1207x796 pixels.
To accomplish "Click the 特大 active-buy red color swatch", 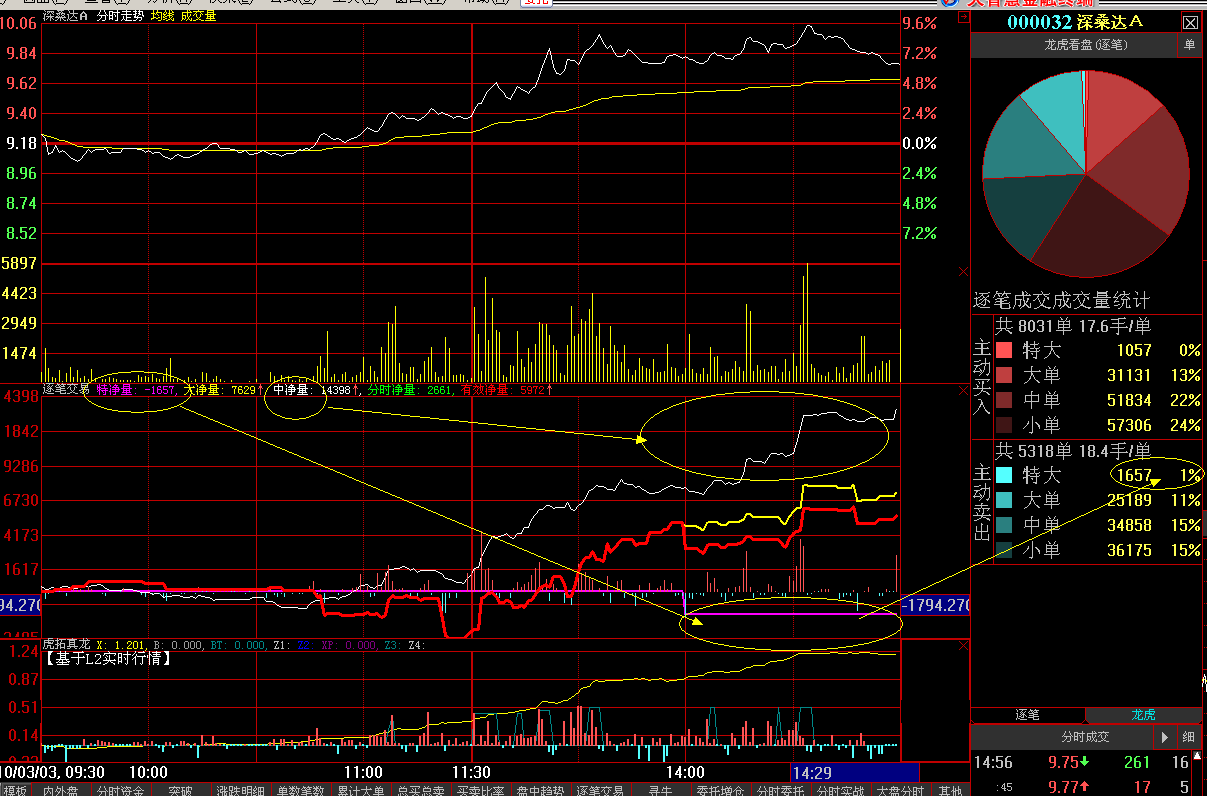I will 1004,351.
